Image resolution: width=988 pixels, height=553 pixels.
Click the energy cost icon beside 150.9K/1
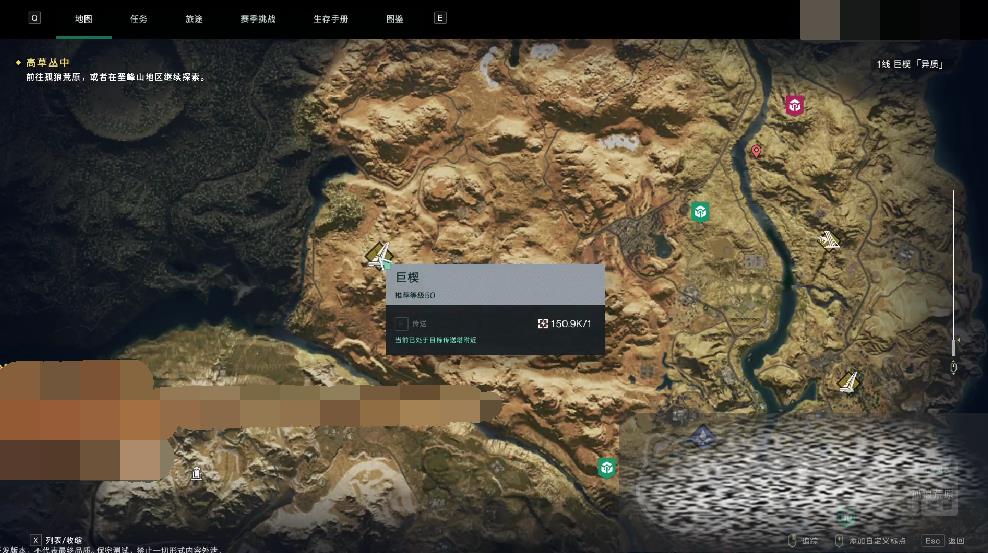tap(543, 324)
